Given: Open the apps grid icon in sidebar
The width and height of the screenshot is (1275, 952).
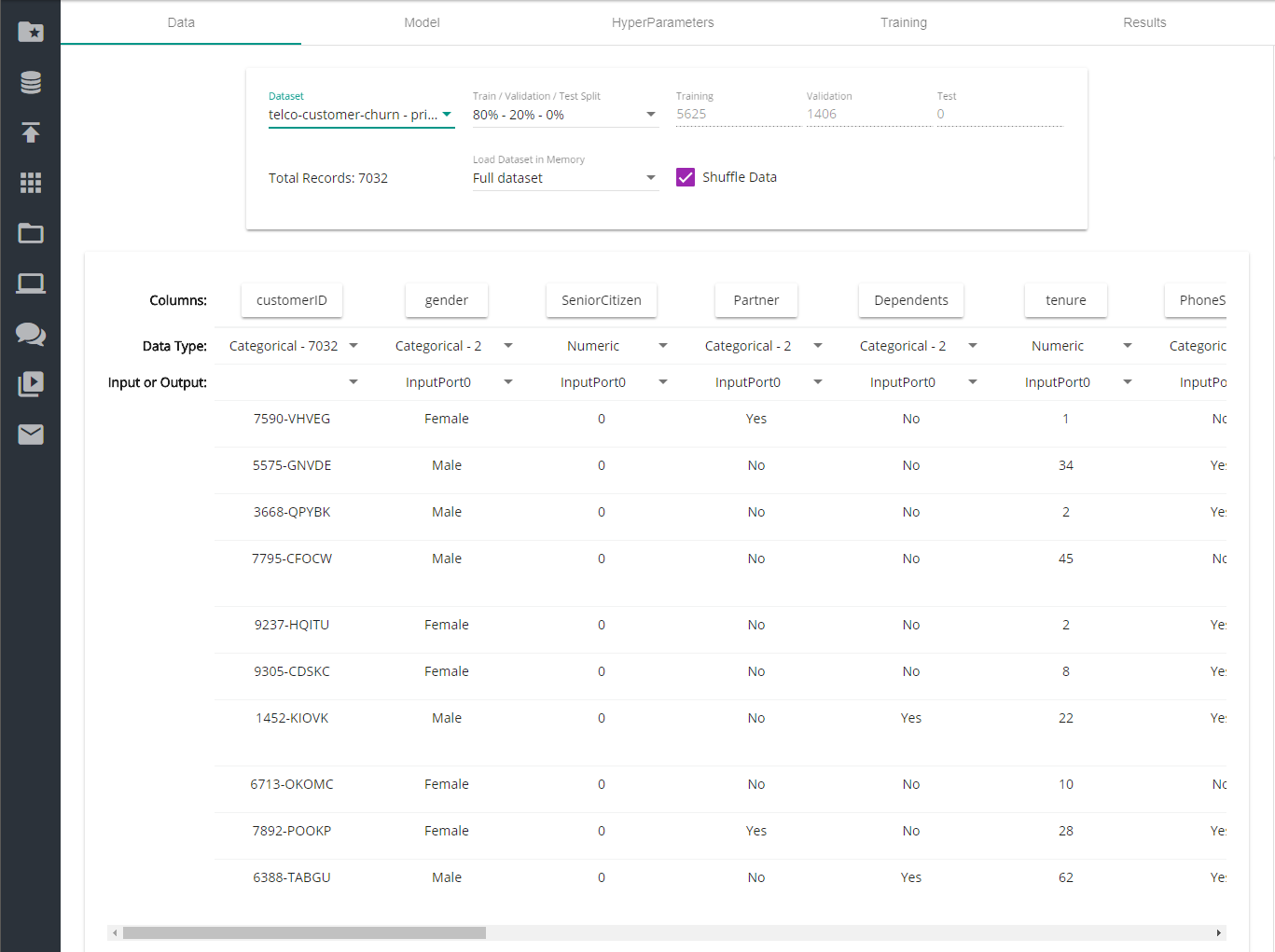Looking at the screenshot, I should tap(31, 183).
